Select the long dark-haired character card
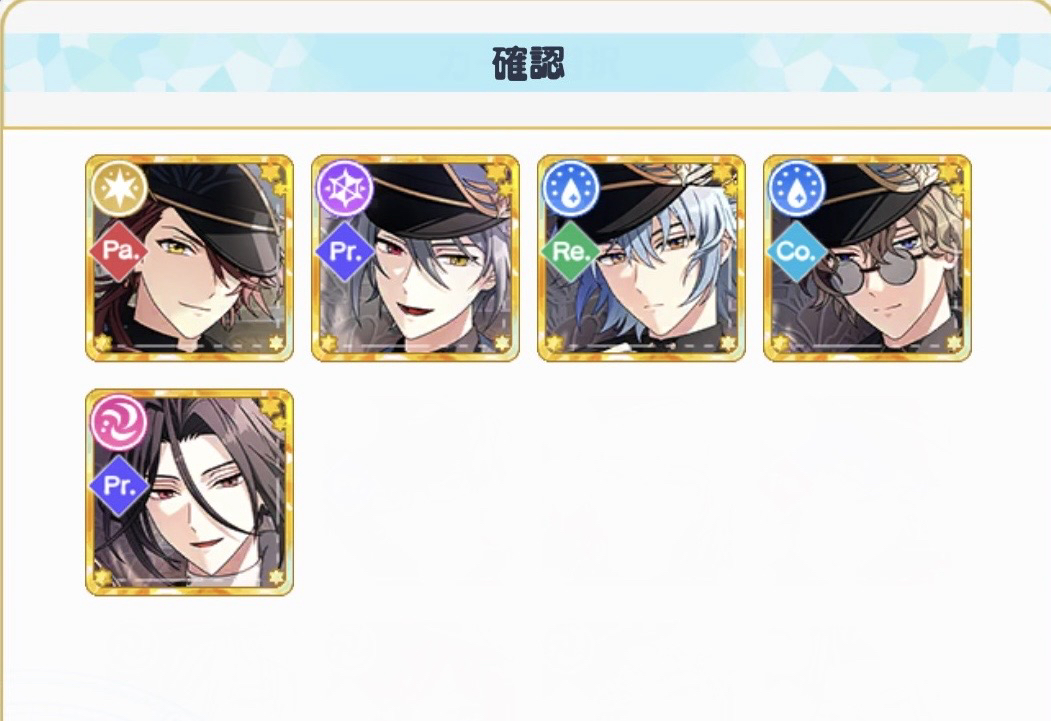 pyautogui.click(x=190, y=492)
